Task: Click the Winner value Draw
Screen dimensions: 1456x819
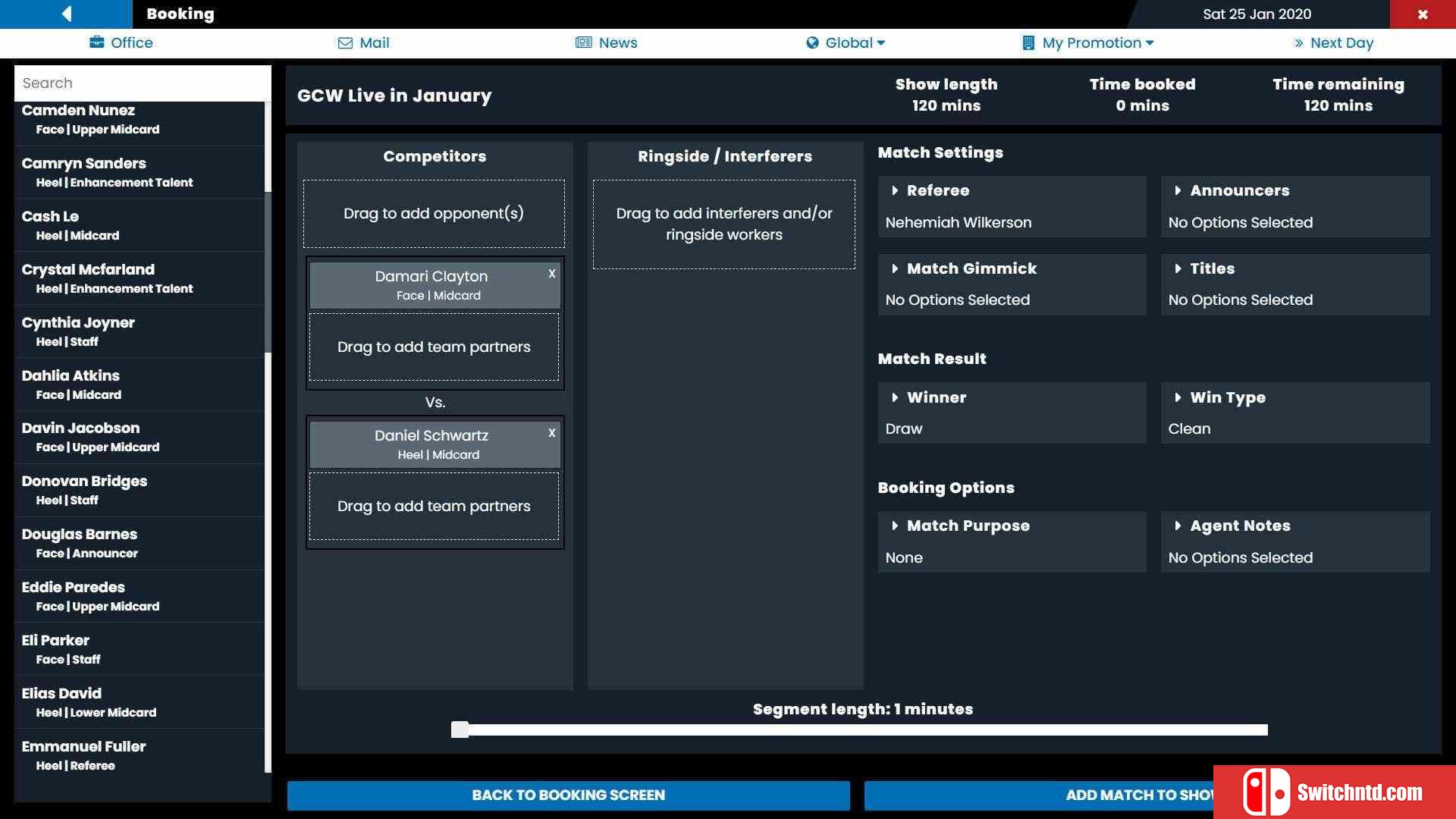Action: [904, 429]
